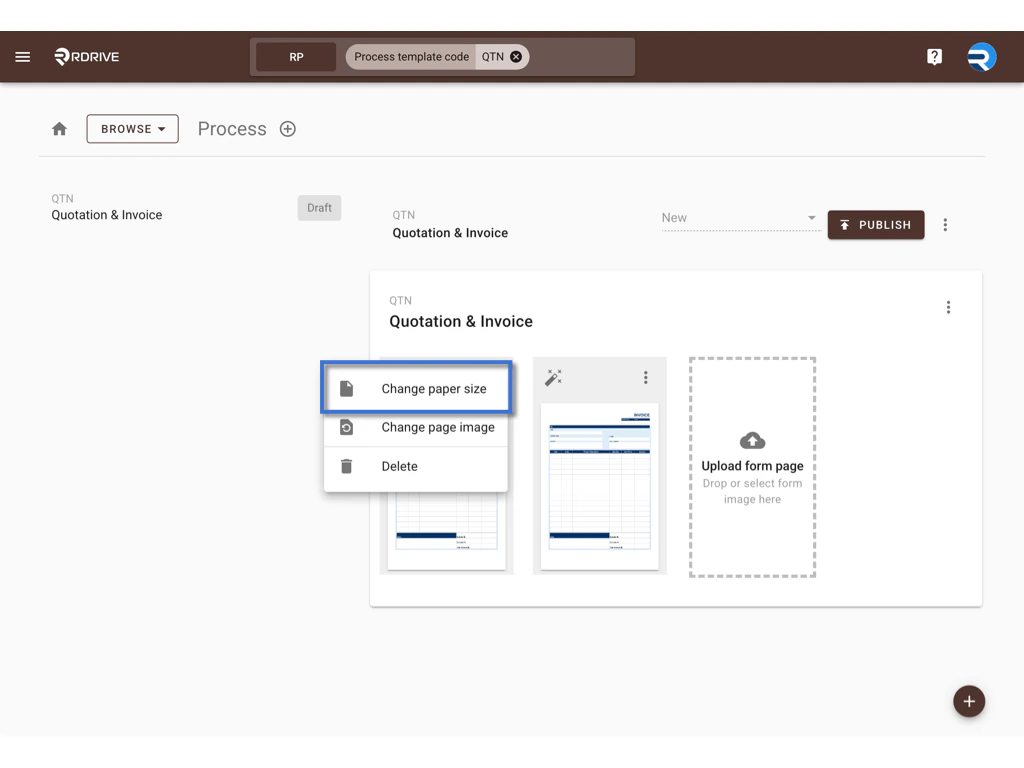Click the upload cloud icon on the form page placeholder

(752, 440)
